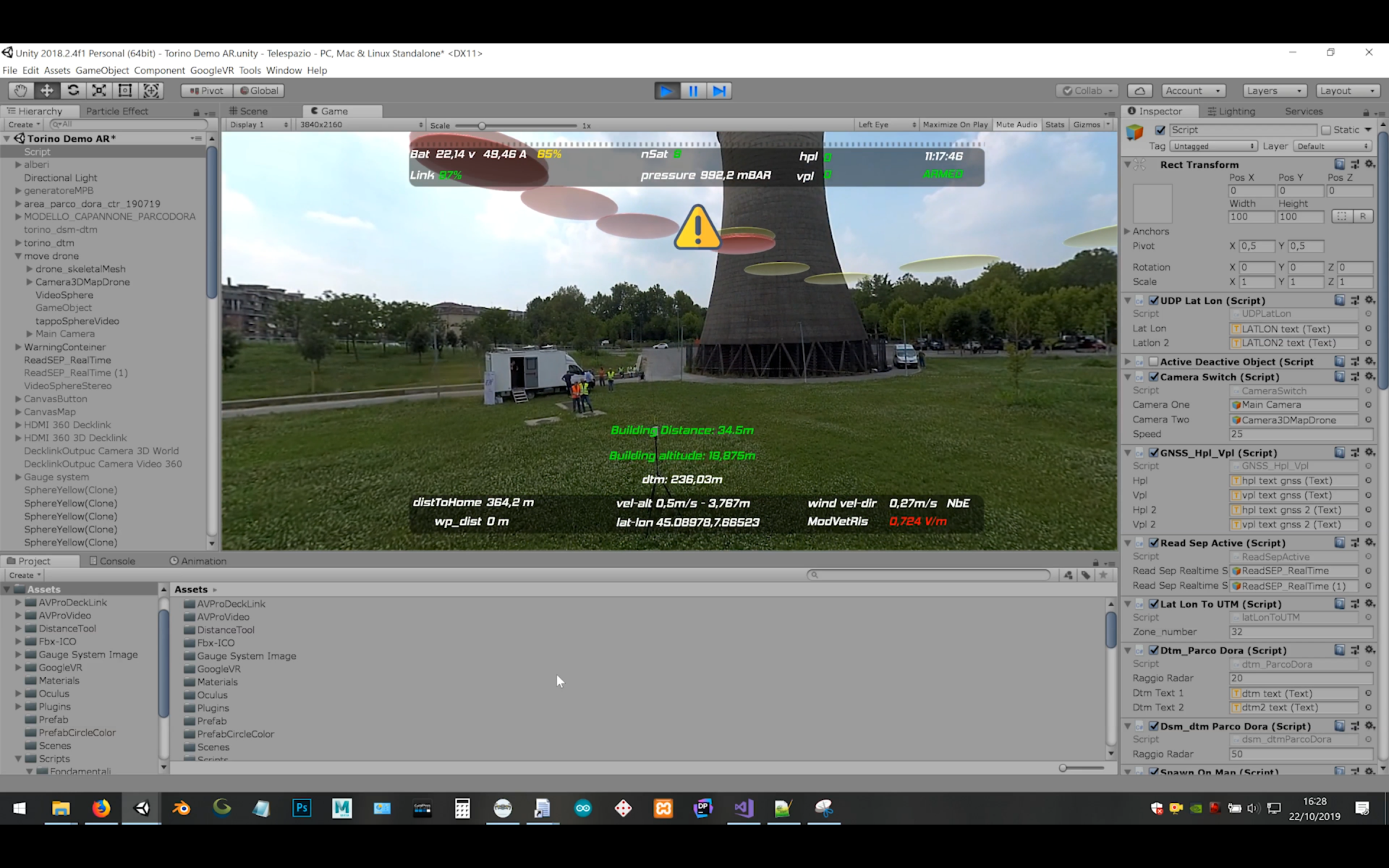Open the Account button

tap(1194, 90)
